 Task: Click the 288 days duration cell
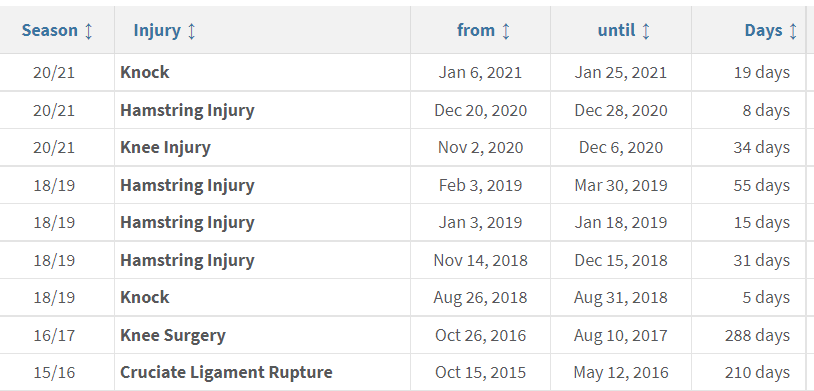point(757,335)
